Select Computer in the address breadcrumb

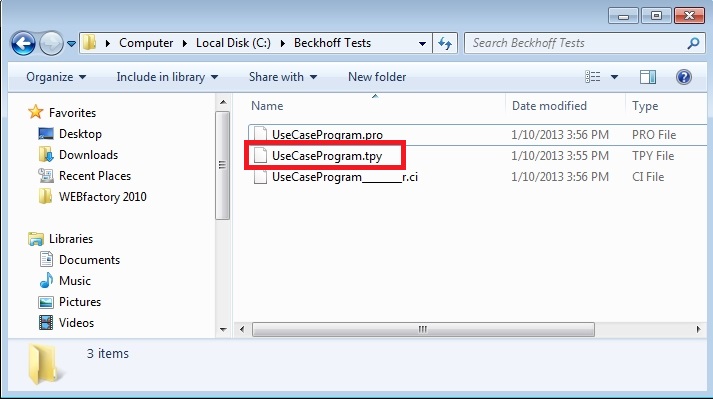(146, 43)
